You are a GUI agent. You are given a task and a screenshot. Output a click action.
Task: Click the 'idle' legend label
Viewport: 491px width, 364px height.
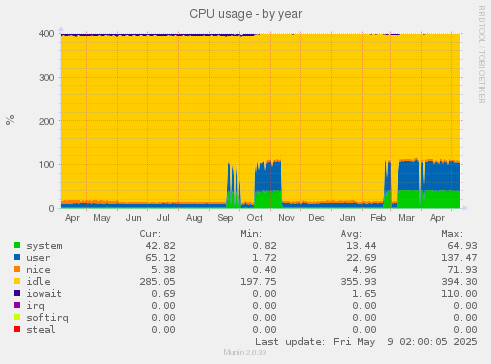pyautogui.click(x=38, y=282)
